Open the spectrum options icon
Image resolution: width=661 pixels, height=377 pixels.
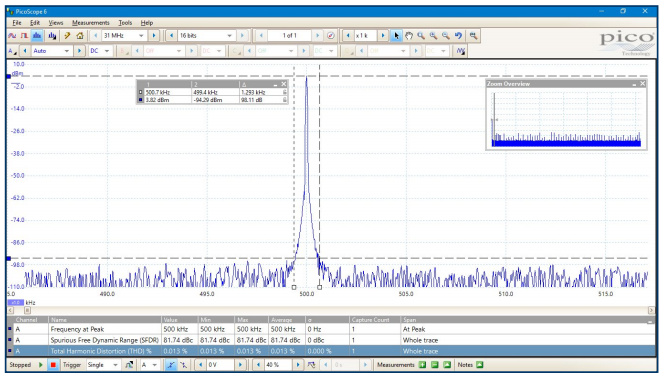click(x=52, y=36)
